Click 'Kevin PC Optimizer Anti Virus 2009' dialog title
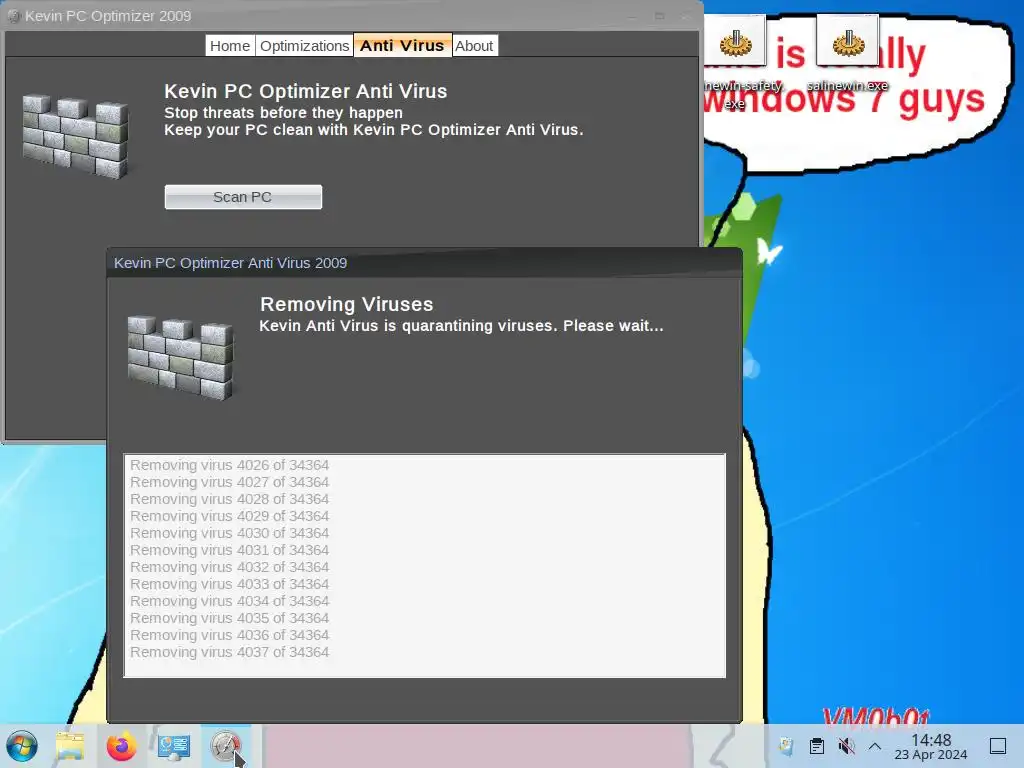Image resolution: width=1024 pixels, height=768 pixels. click(x=231, y=263)
